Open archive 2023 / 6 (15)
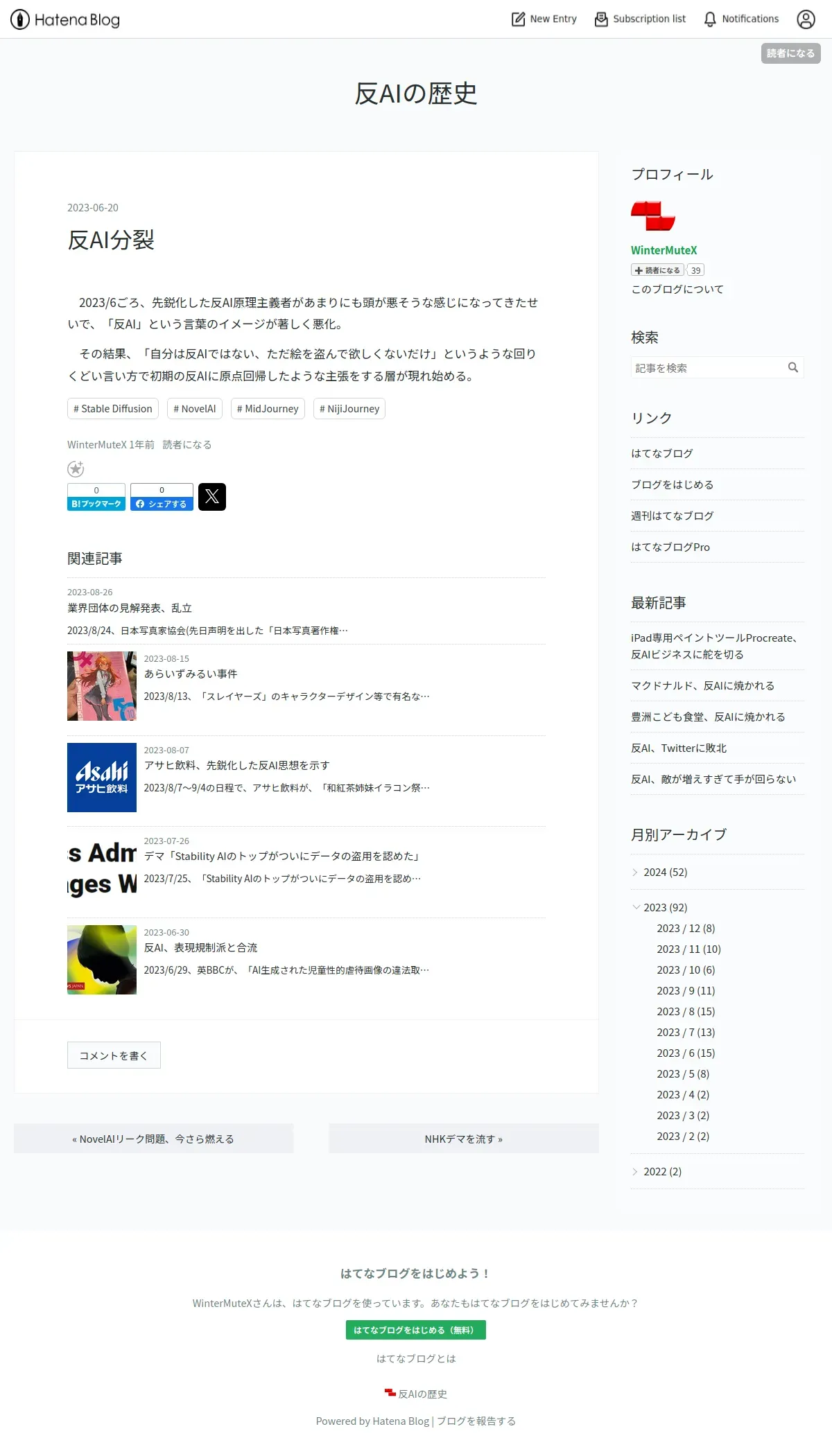The image size is (832, 1456). pos(686,1053)
